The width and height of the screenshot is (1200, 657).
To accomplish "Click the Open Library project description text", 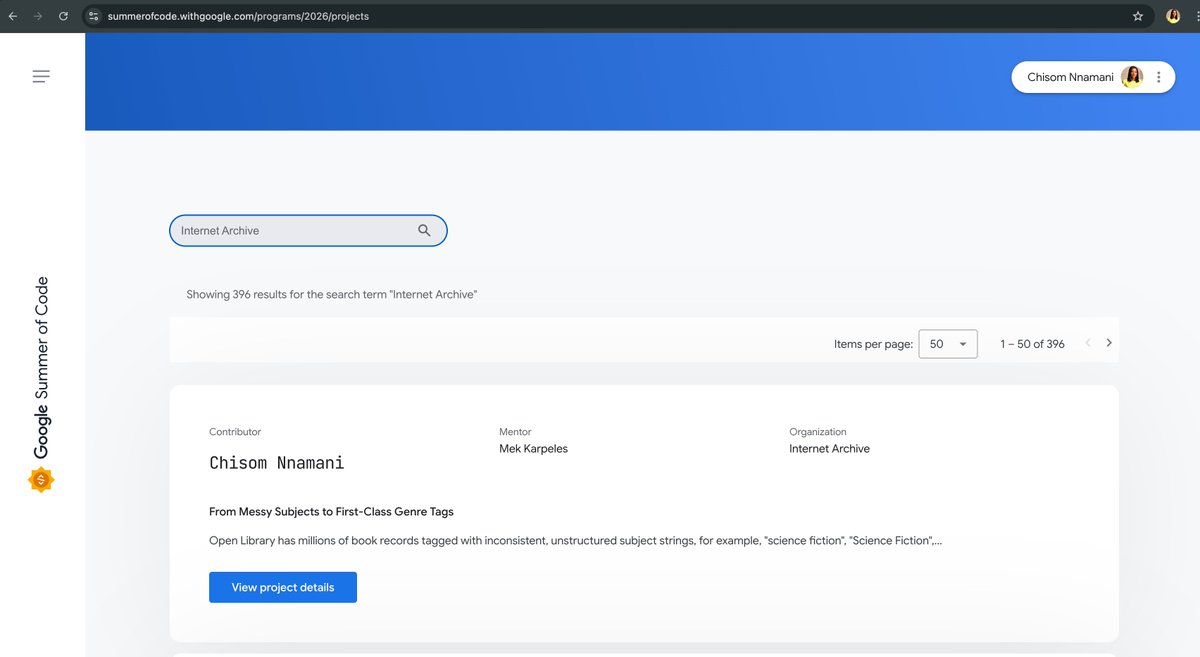I will pos(576,541).
